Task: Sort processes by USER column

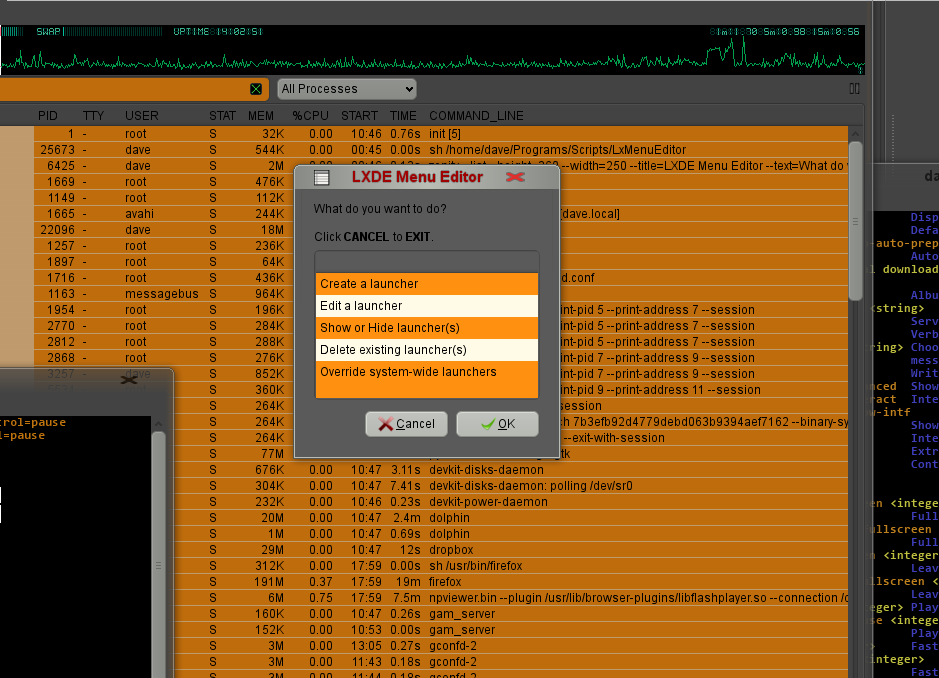Action: tap(142, 116)
